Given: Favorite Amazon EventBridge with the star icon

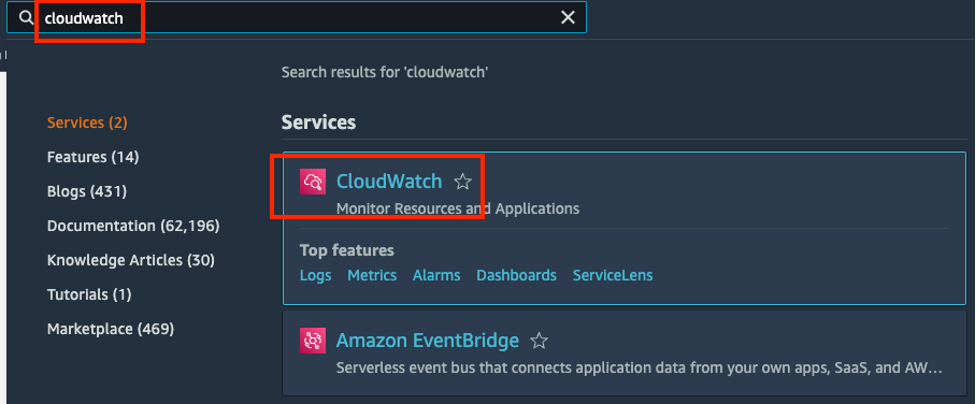Looking at the screenshot, I should click(x=539, y=341).
